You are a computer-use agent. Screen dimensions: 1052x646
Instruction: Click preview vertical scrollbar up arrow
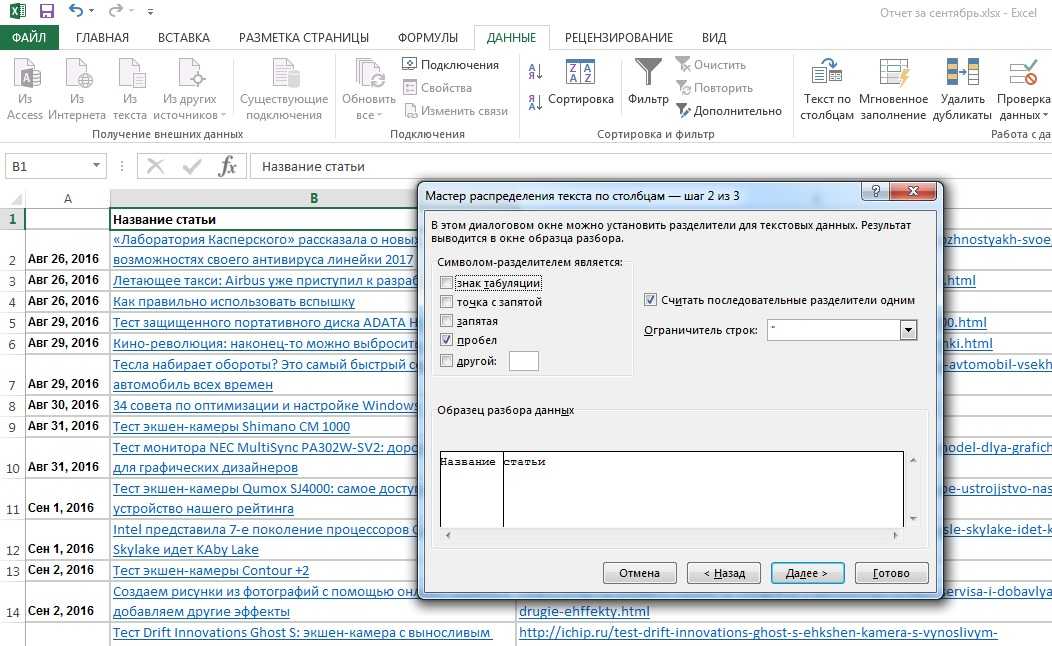click(912, 461)
